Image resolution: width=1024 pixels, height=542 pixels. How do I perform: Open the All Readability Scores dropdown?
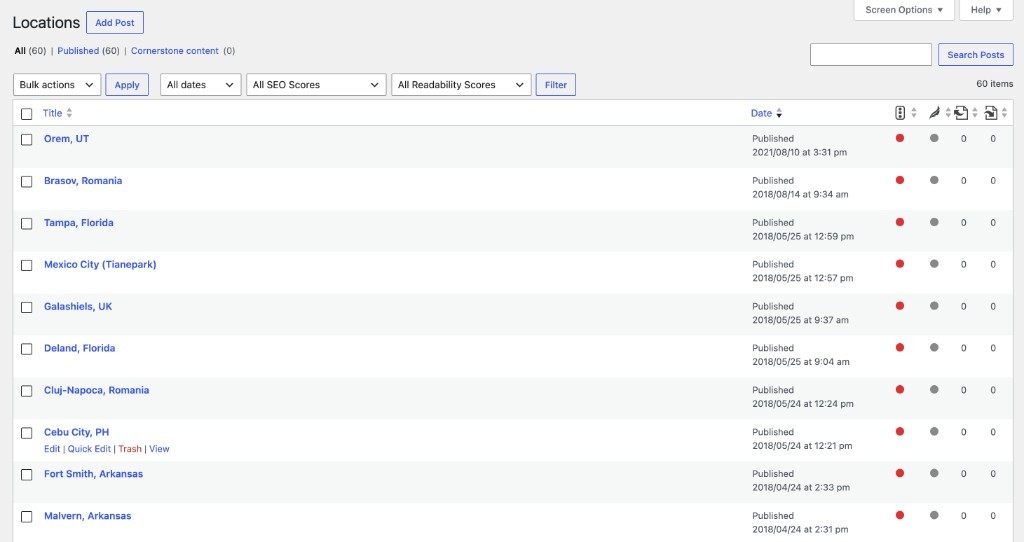461,84
